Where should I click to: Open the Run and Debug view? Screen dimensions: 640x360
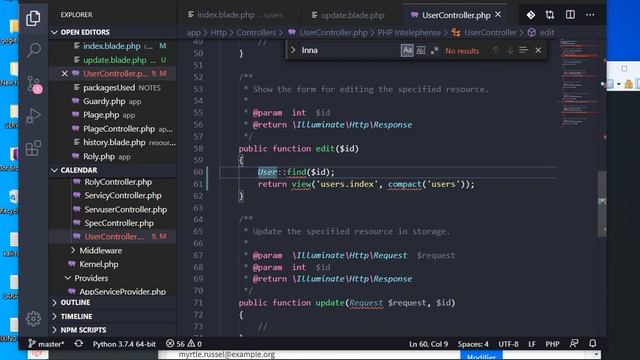click(x=33, y=116)
